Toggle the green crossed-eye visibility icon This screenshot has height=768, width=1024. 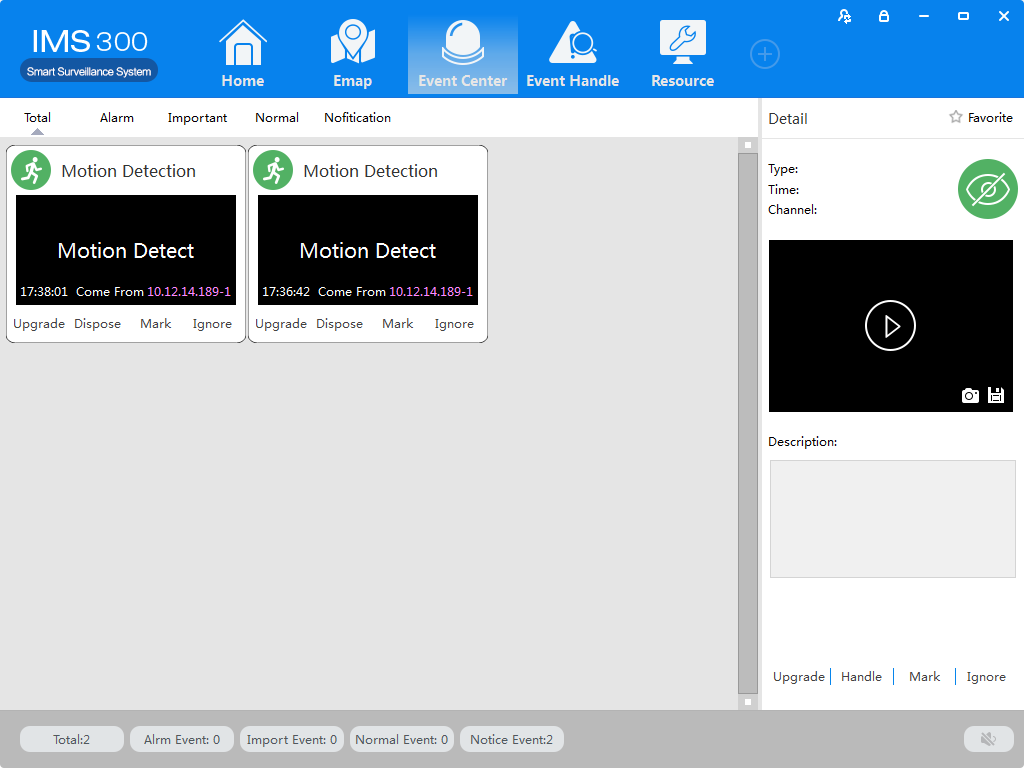(x=987, y=189)
